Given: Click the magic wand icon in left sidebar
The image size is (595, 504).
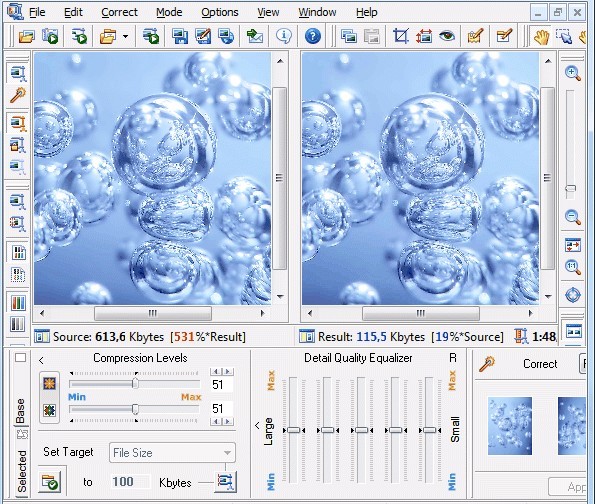Looking at the screenshot, I should pyautogui.click(x=18, y=95).
